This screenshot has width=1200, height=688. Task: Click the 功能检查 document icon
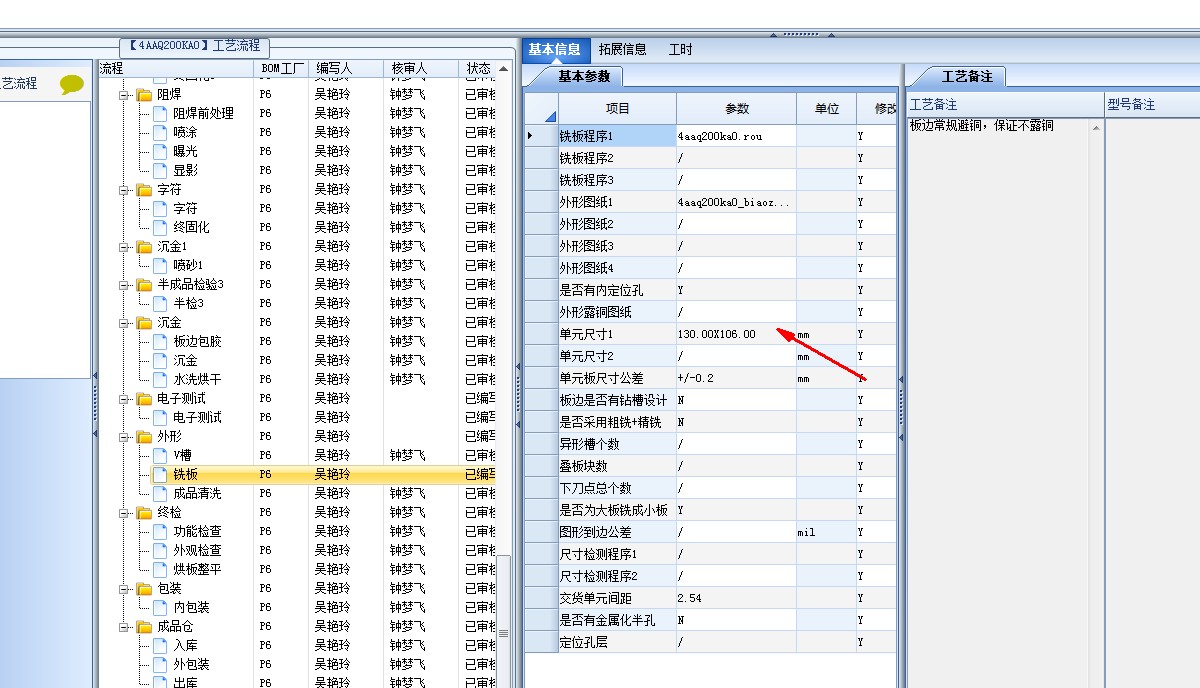click(x=160, y=532)
